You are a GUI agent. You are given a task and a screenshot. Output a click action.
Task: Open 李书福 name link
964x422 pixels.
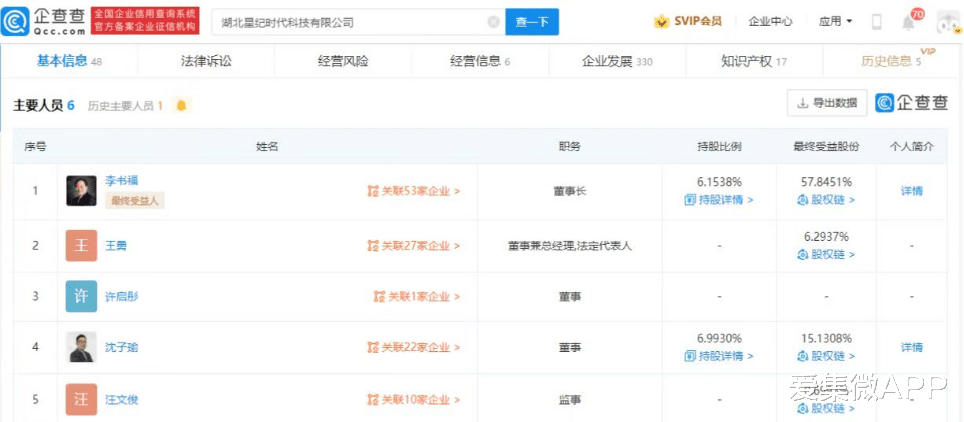(122, 181)
